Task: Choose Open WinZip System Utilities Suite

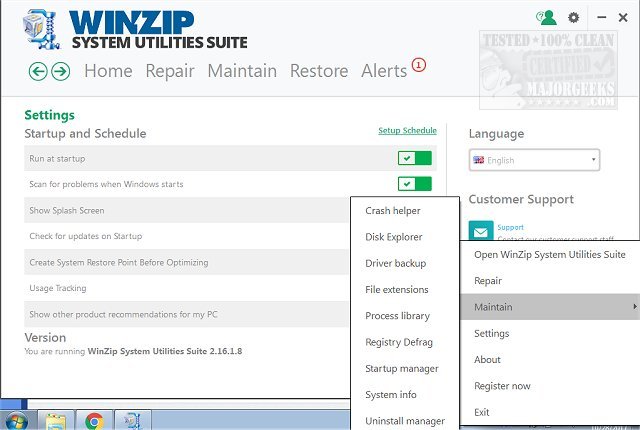Action: point(550,255)
